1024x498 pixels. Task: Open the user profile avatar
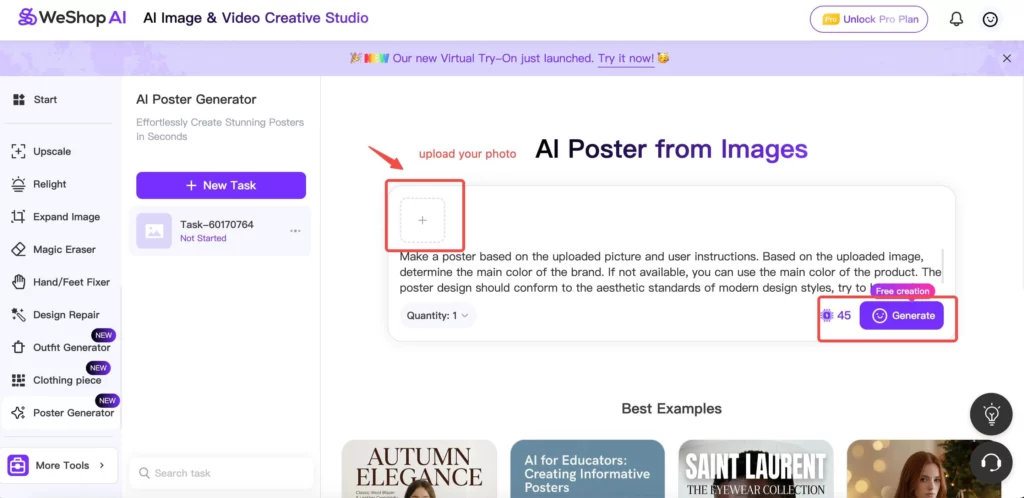[x=990, y=20]
